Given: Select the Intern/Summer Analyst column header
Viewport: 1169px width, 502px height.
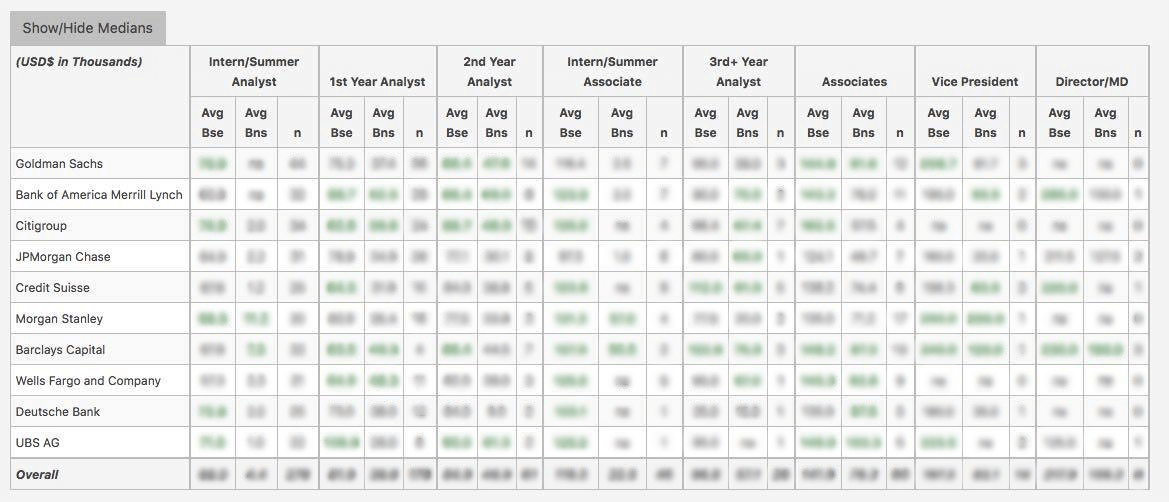Looking at the screenshot, I should tap(254, 72).
